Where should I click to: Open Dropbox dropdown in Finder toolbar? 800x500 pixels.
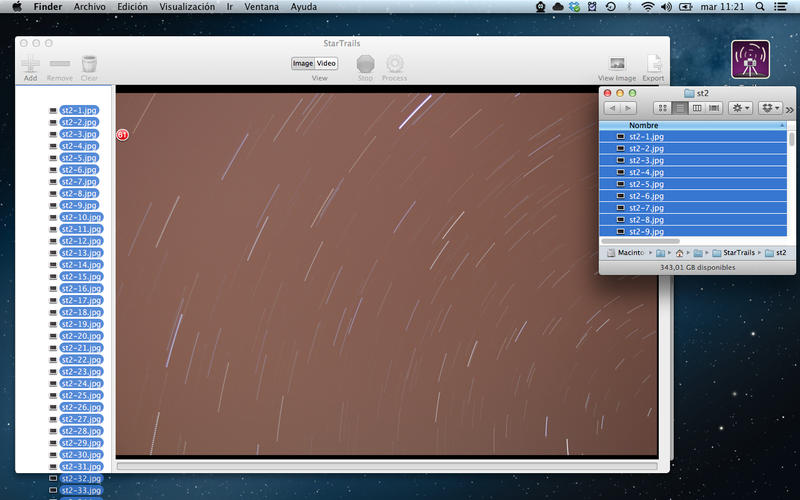tap(770, 108)
